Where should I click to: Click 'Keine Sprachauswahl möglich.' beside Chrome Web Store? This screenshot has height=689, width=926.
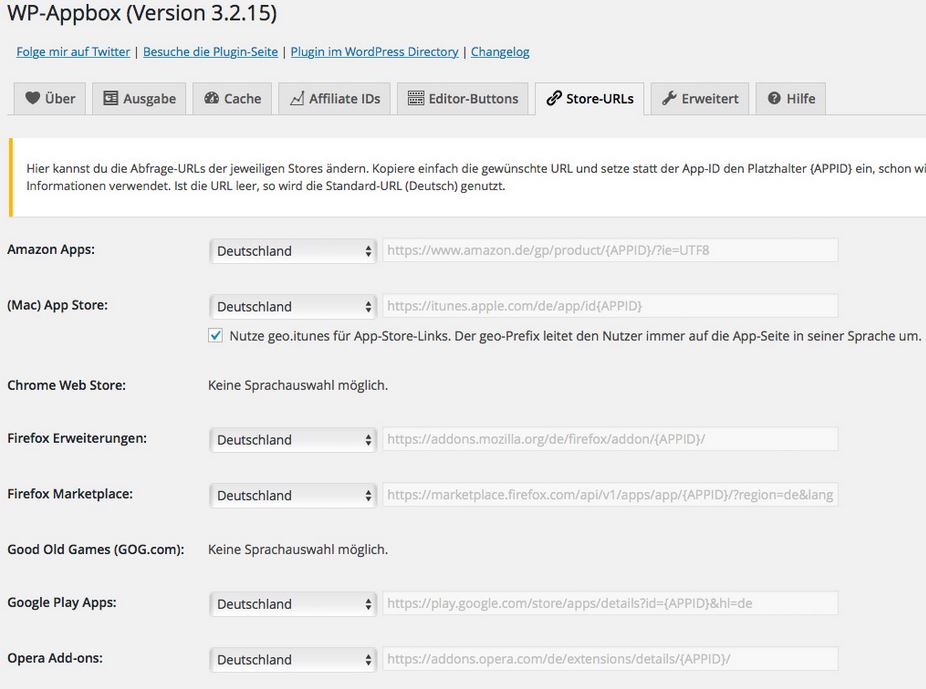click(x=298, y=386)
